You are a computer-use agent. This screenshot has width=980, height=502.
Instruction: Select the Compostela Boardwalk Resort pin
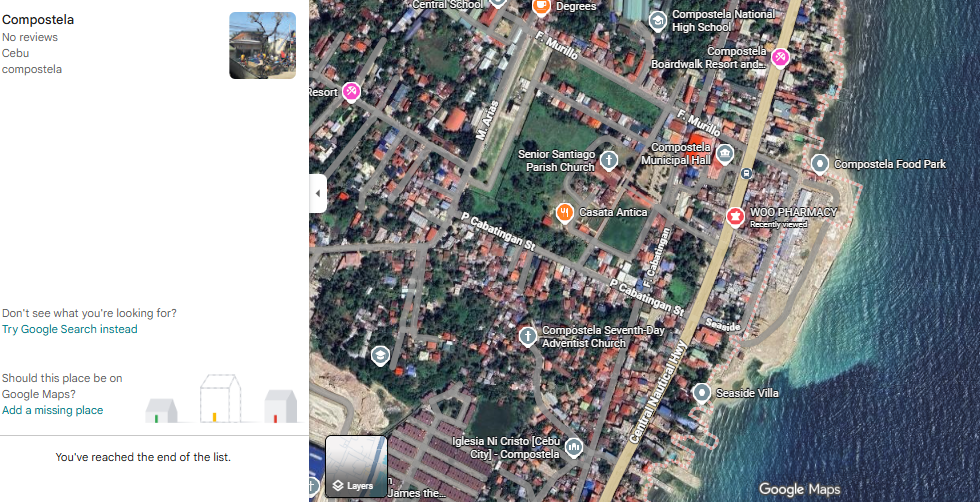[x=779, y=58]
